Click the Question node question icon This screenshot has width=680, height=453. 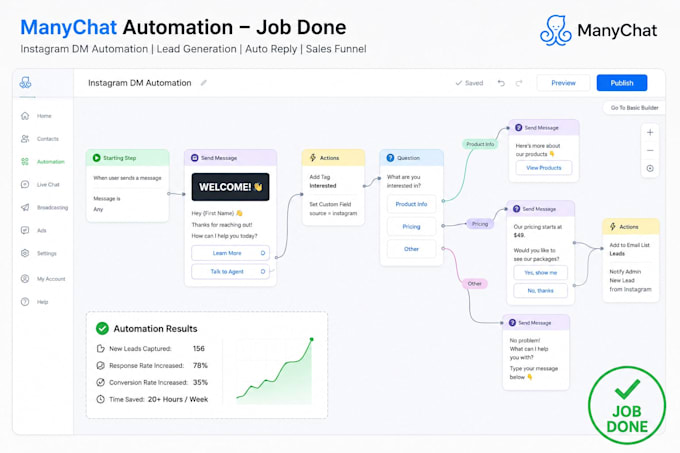(x=390, y=158)
